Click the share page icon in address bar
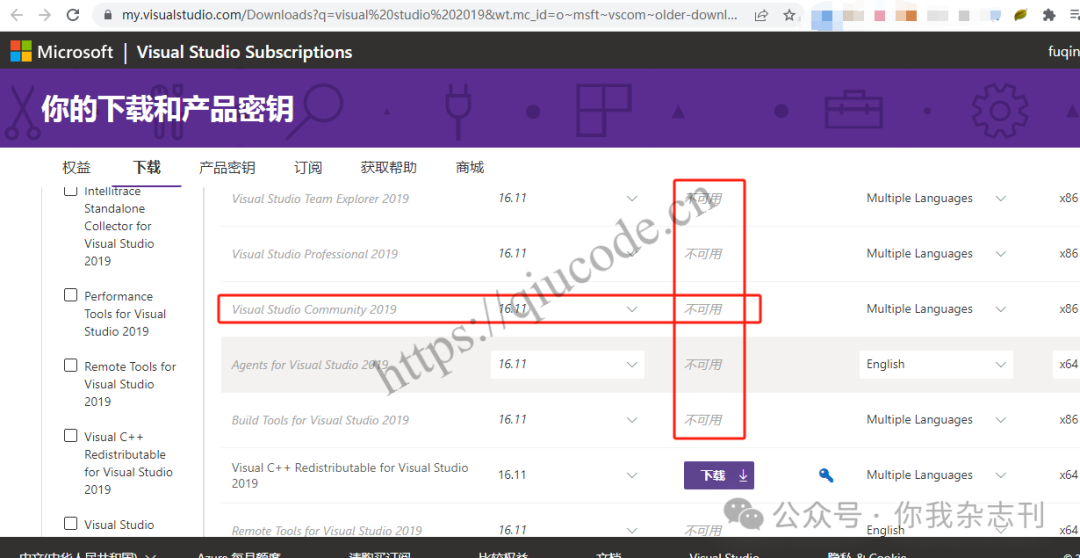 pyautogui.click(x=762, y=14)
